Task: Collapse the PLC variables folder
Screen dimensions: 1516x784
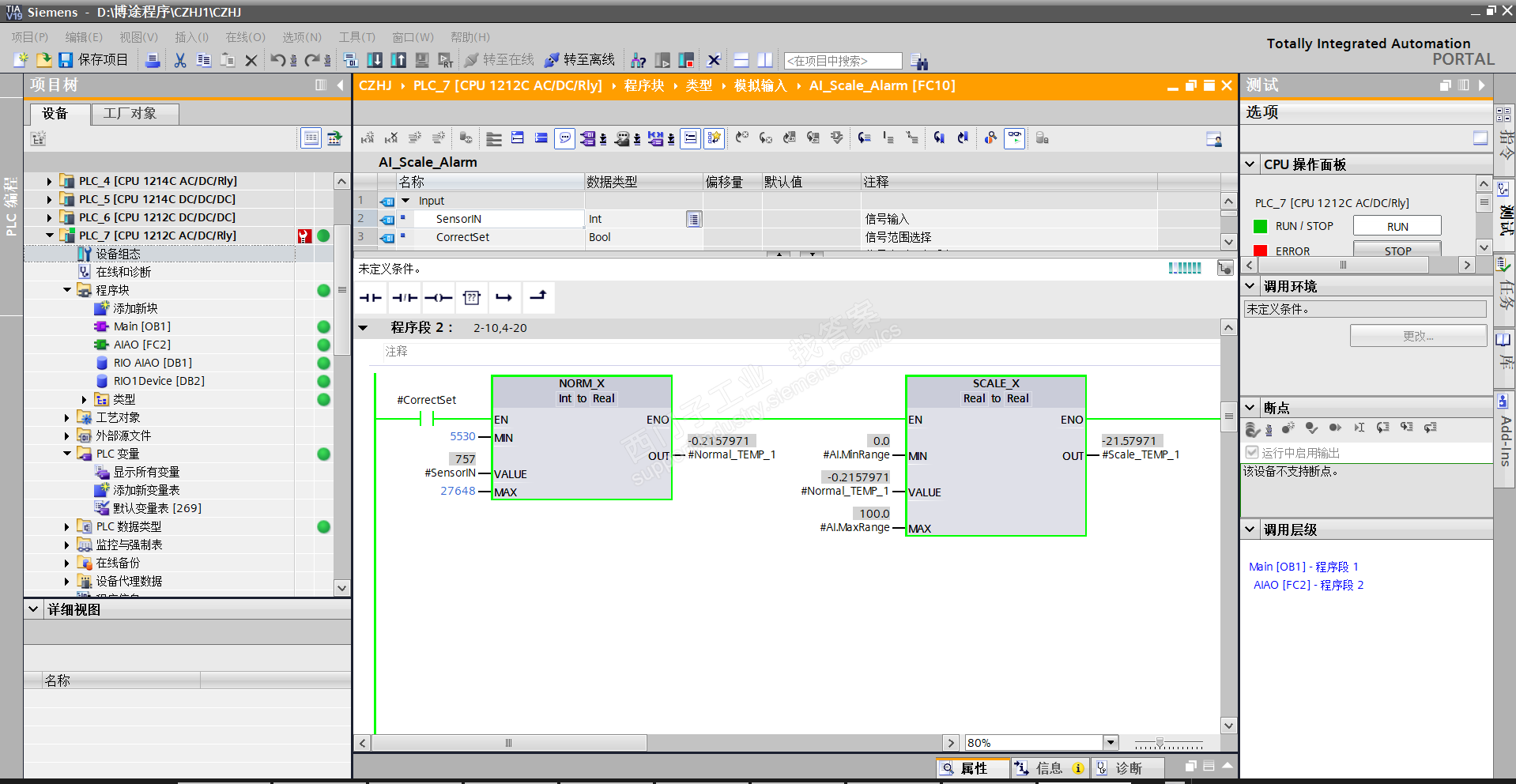Action: (67, 454)
